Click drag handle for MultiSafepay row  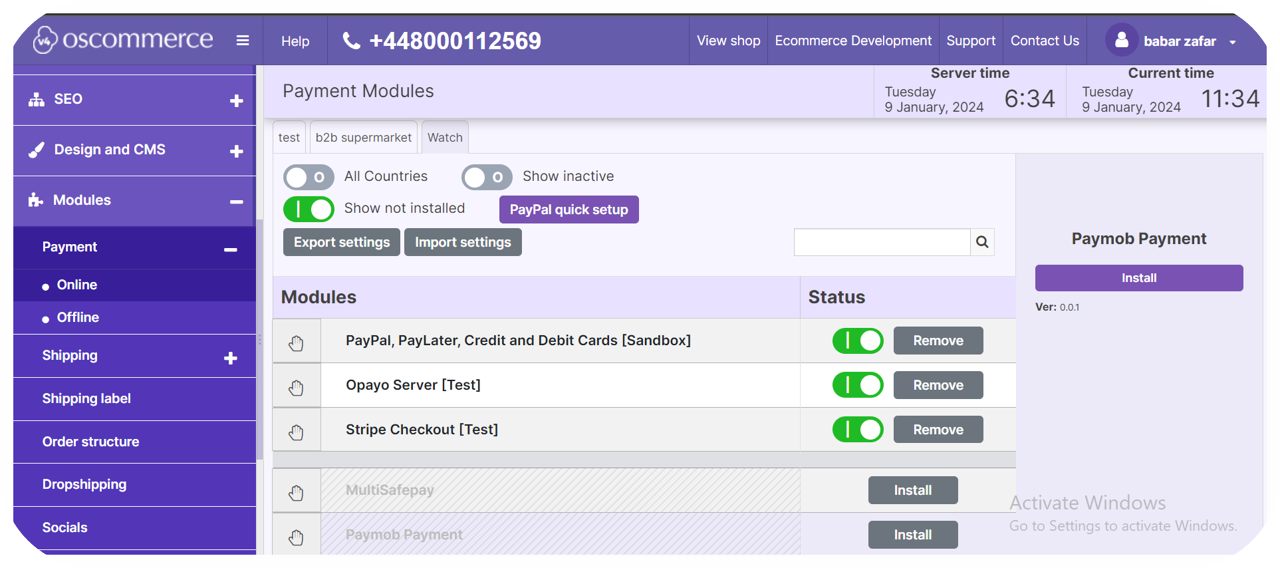click(296, 492)
